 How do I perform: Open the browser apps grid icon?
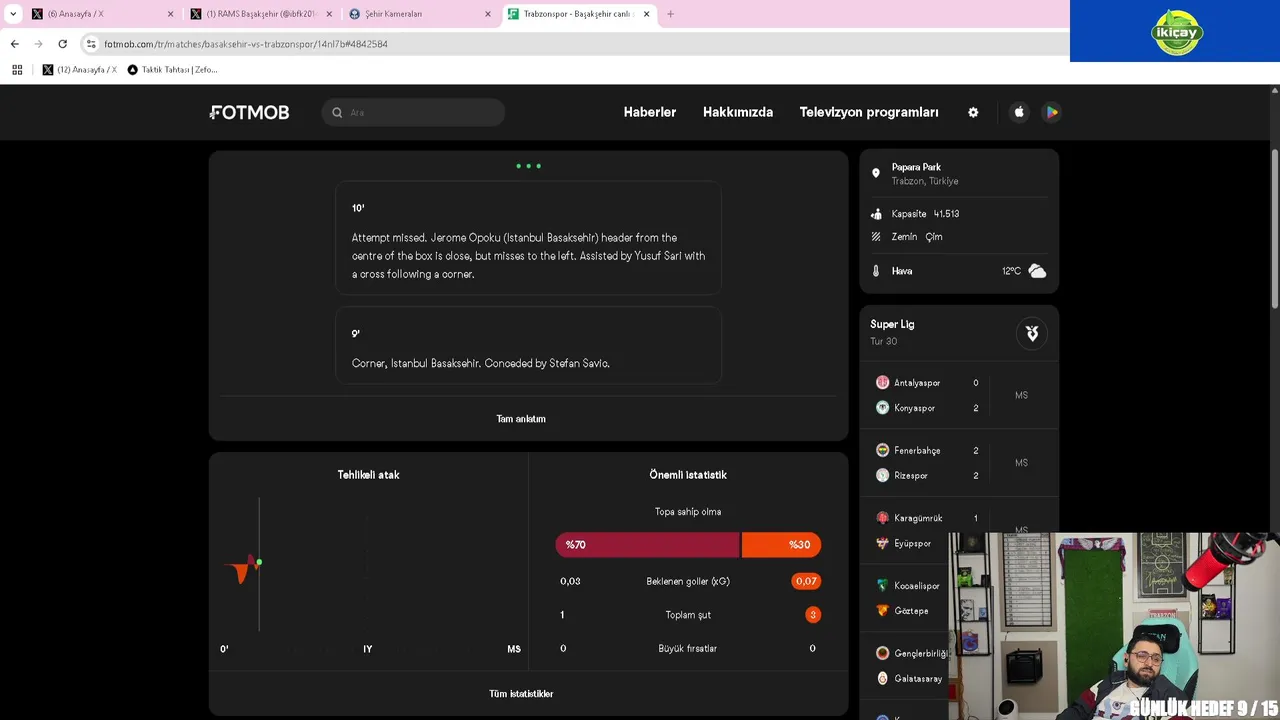pos(17,70)
